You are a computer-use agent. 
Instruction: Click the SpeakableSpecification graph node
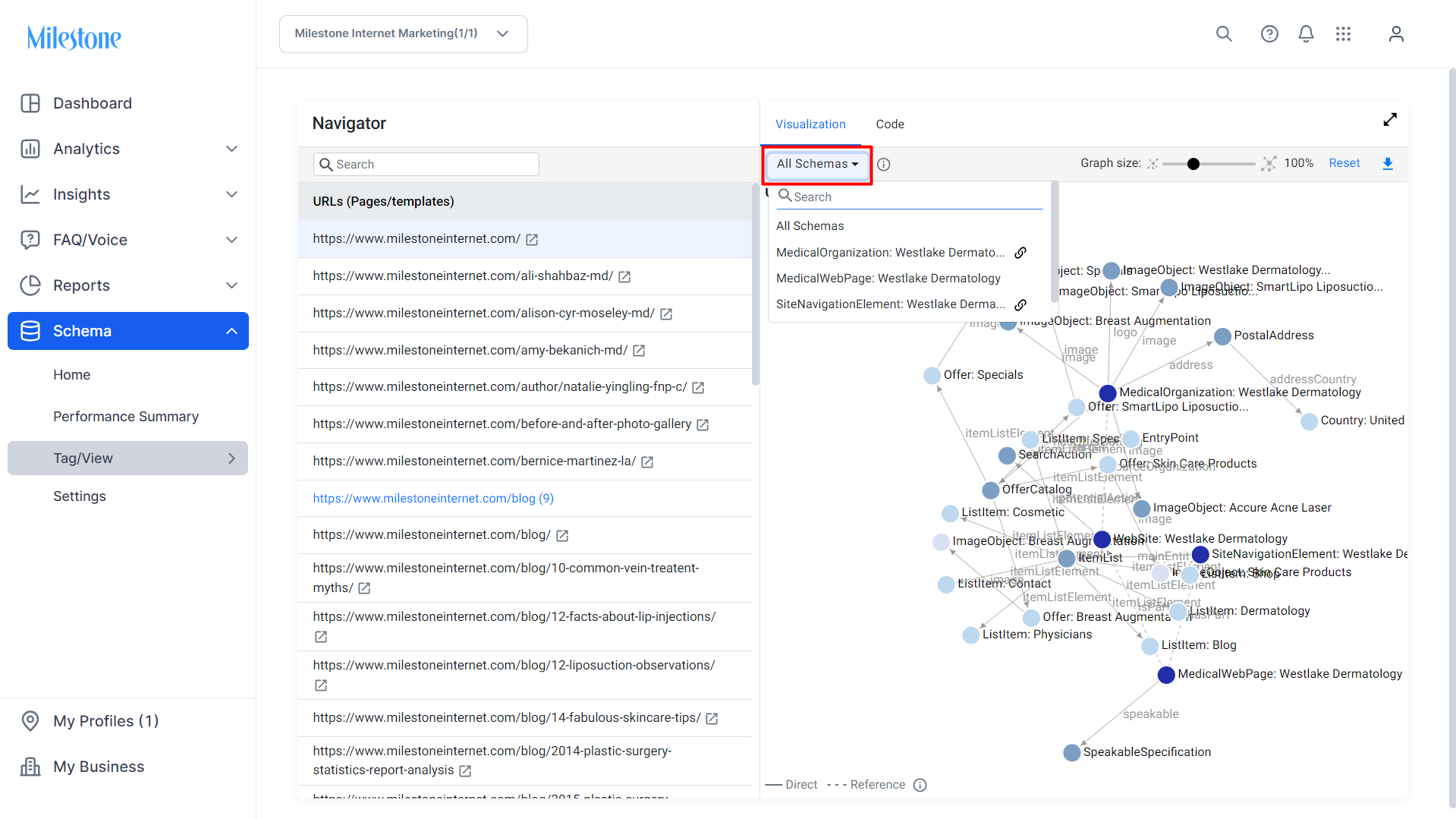[1072, 753]
